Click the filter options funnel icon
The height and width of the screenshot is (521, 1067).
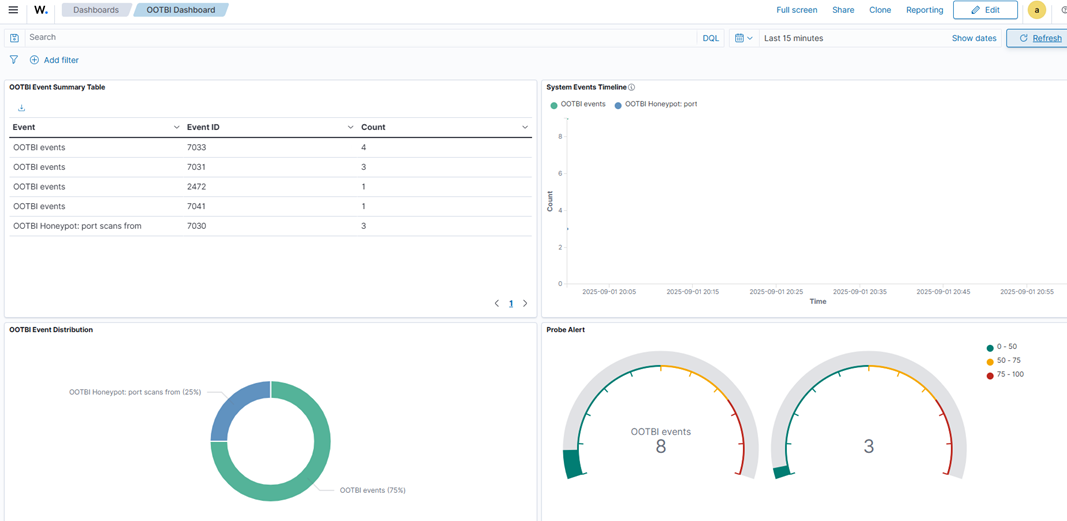[14, 60]
